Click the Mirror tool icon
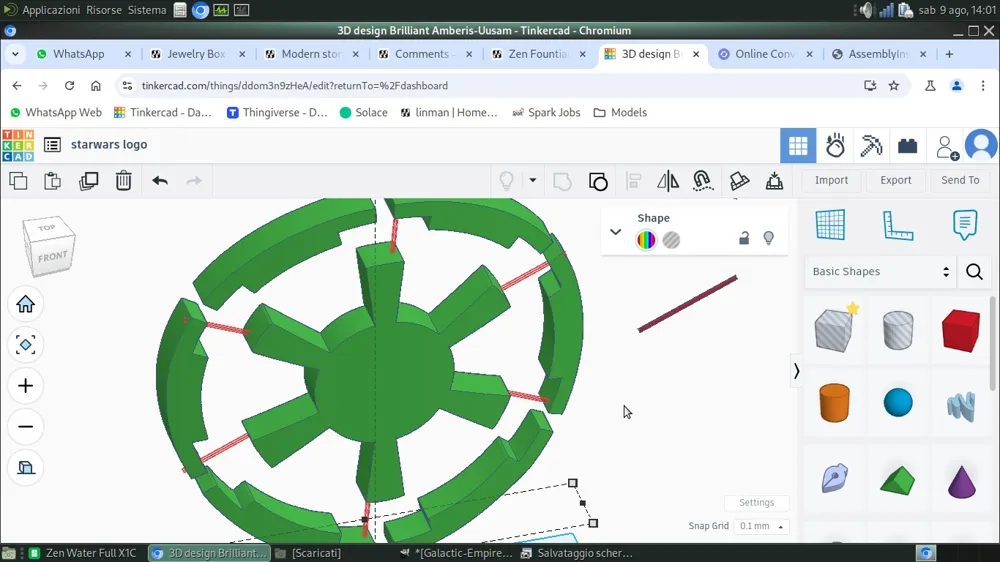1000x562 pixels. pos(668,181)
